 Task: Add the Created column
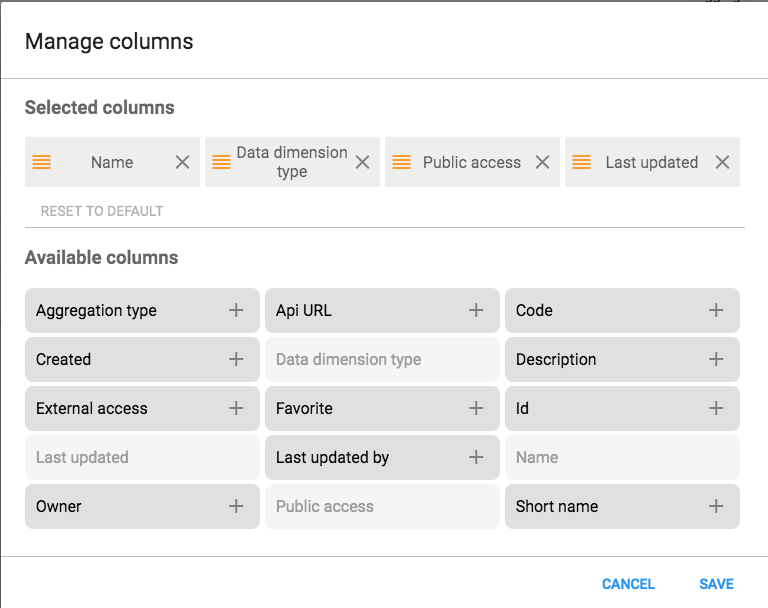[x=236, y=359]
